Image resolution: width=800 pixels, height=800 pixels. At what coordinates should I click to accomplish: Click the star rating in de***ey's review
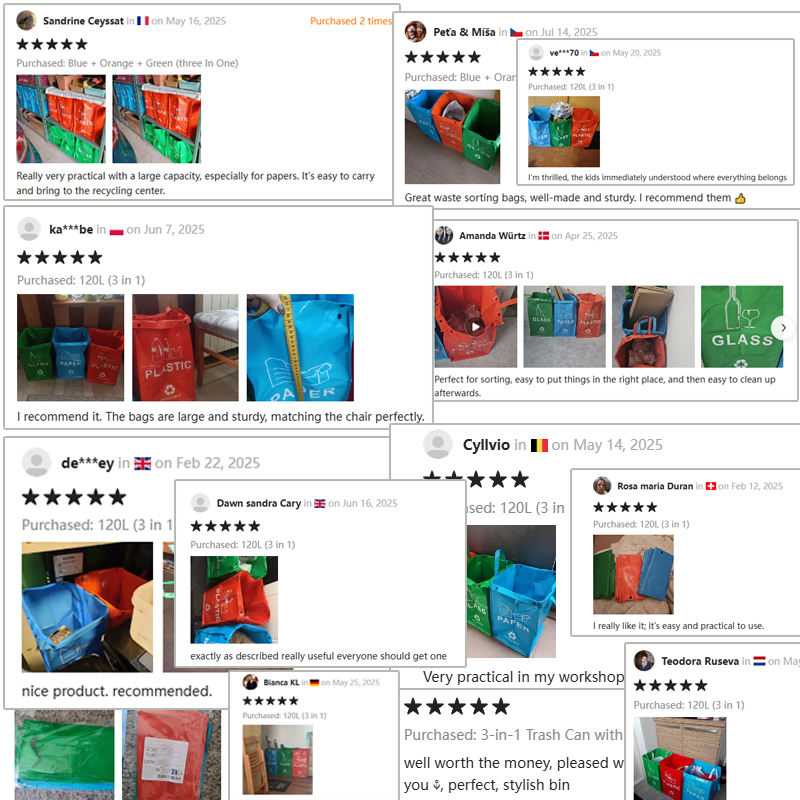coord(74,497)
